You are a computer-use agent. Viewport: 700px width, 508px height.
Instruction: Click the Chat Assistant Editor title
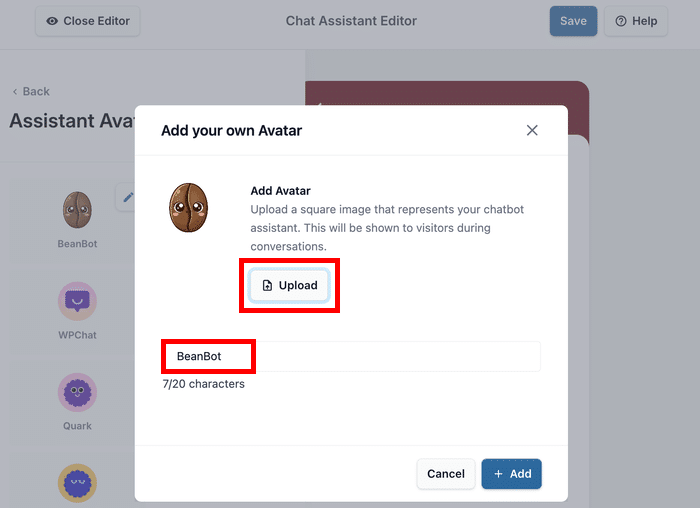click(351, 21)
